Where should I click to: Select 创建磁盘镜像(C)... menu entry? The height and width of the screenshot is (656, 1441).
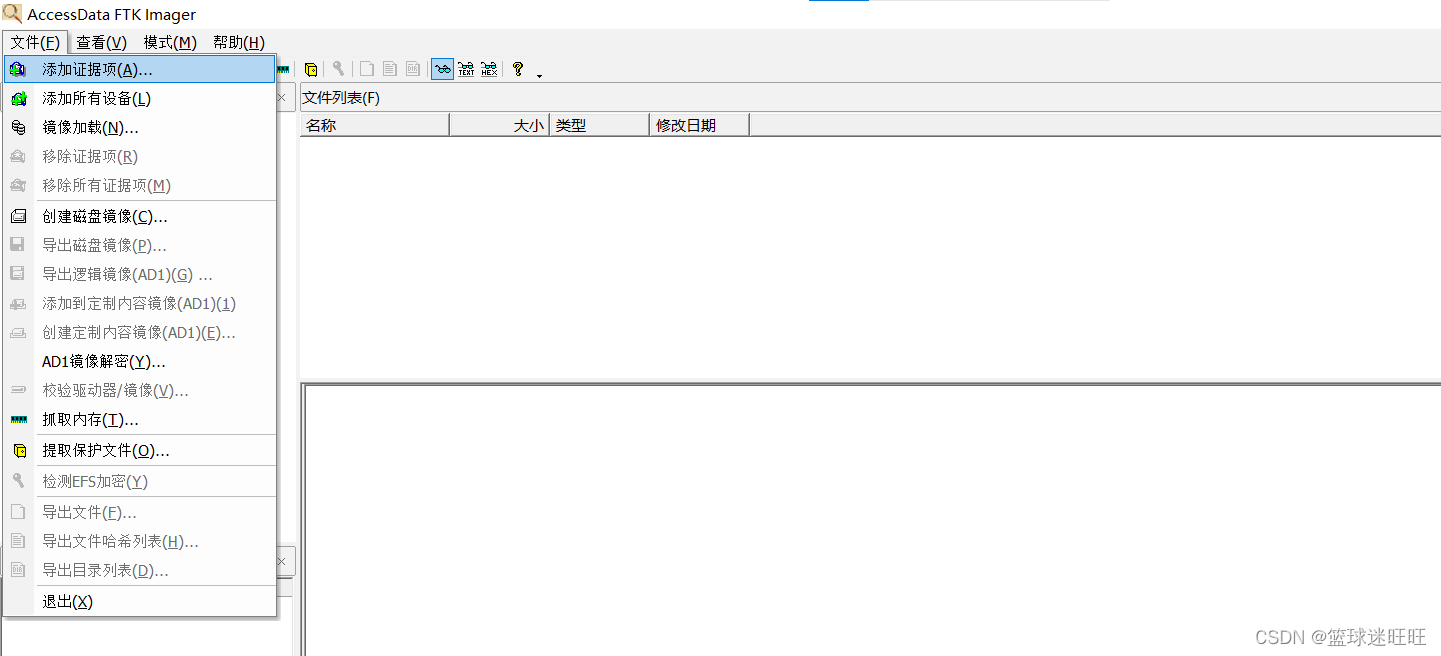click(139, 216)
